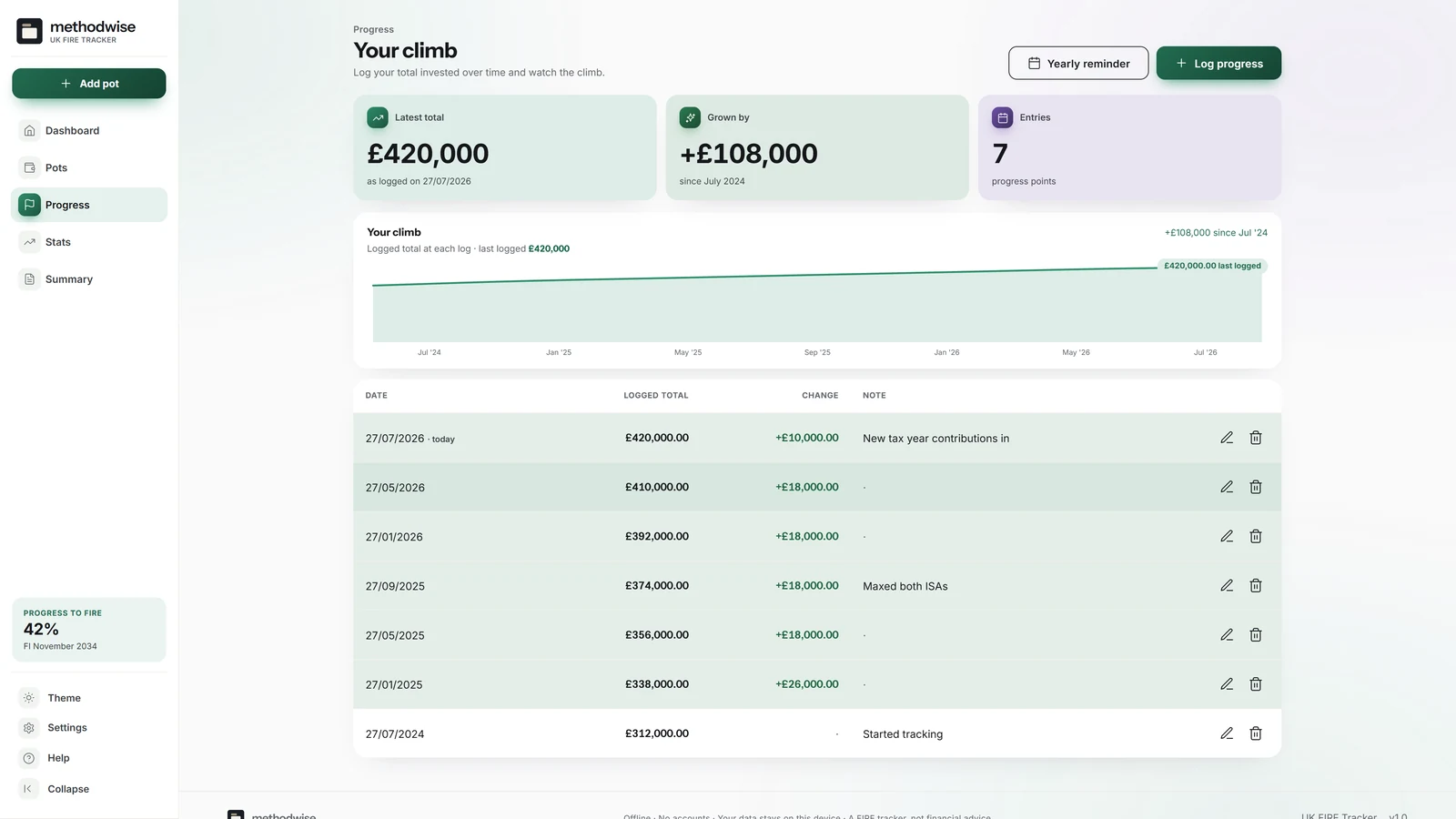Click the Sep '25 chart axis label
This screenshot has width=1456, height=819.
(x=817, y=352)
